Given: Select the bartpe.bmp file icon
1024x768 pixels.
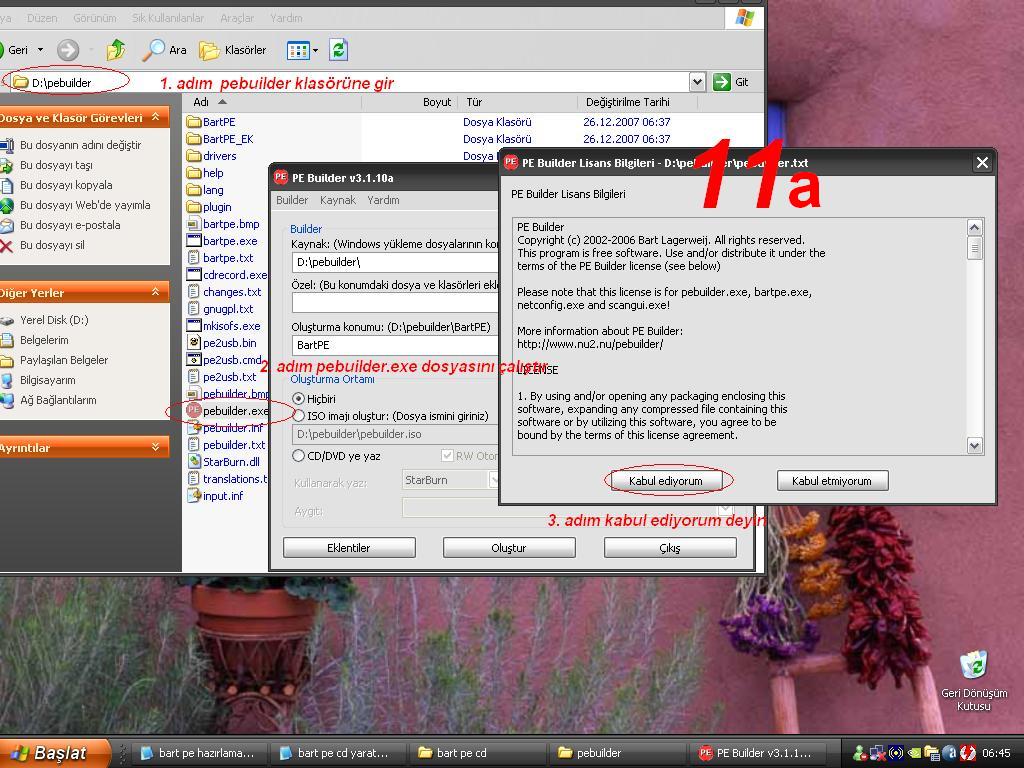Looking at the screenshot, I should (x=194, y=223).
